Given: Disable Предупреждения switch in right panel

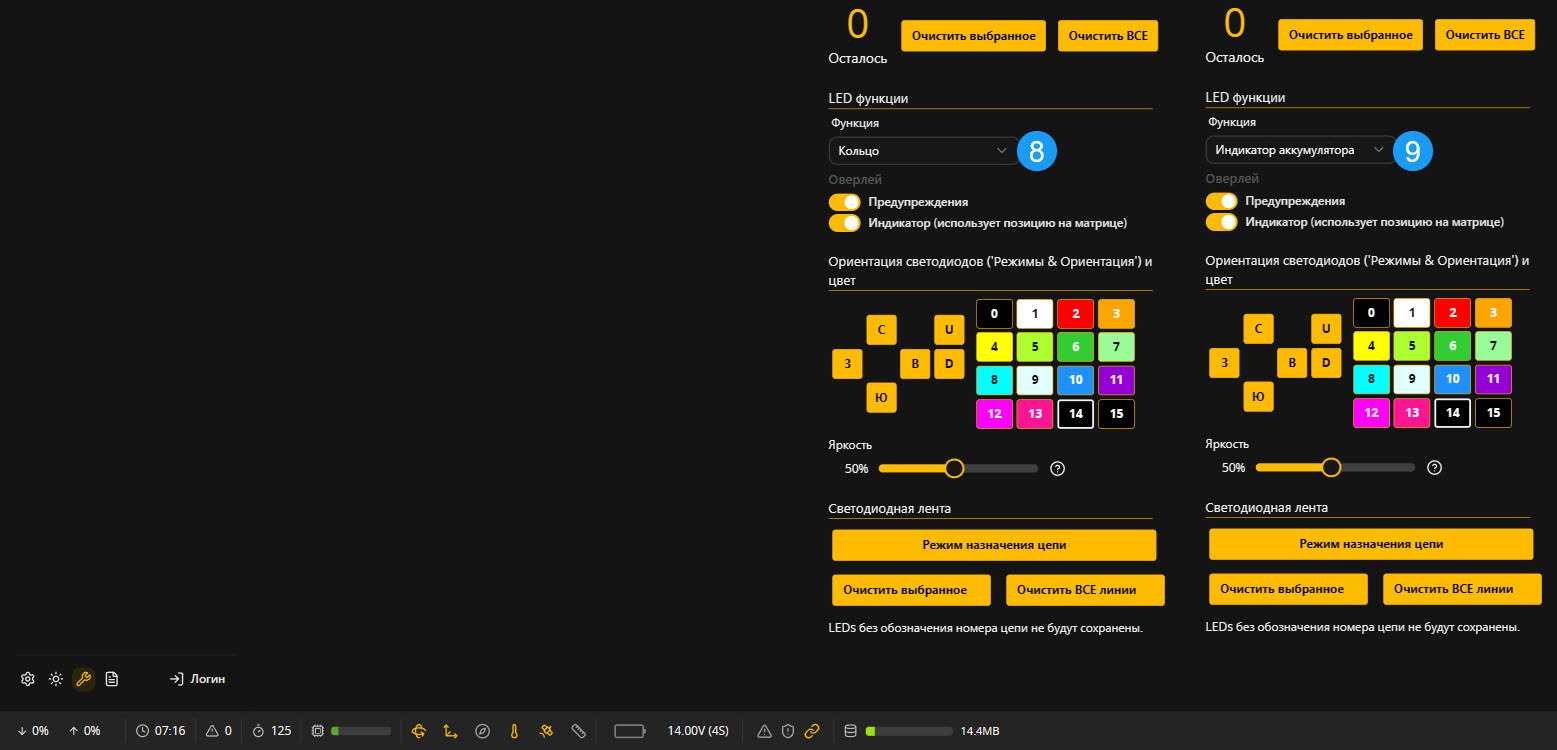Looking at the screenshot, I should (x=1222, y=202).
